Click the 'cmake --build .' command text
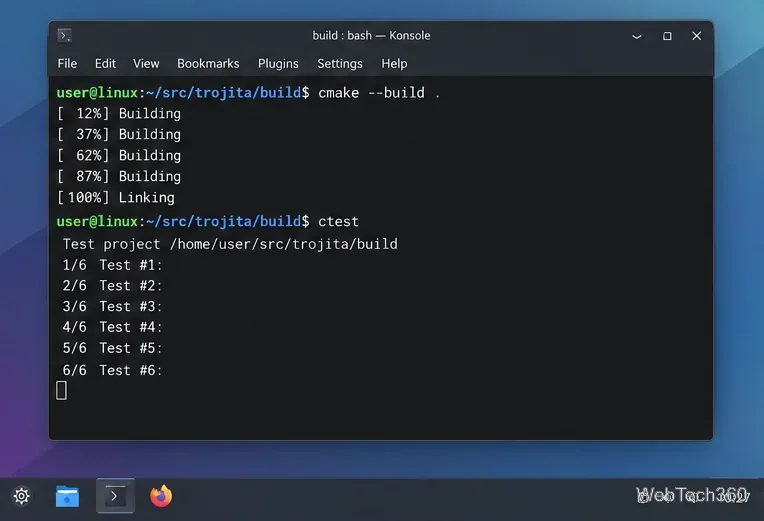Image resolution: width=764 pixels, height=521 pixels. point(379,93)
